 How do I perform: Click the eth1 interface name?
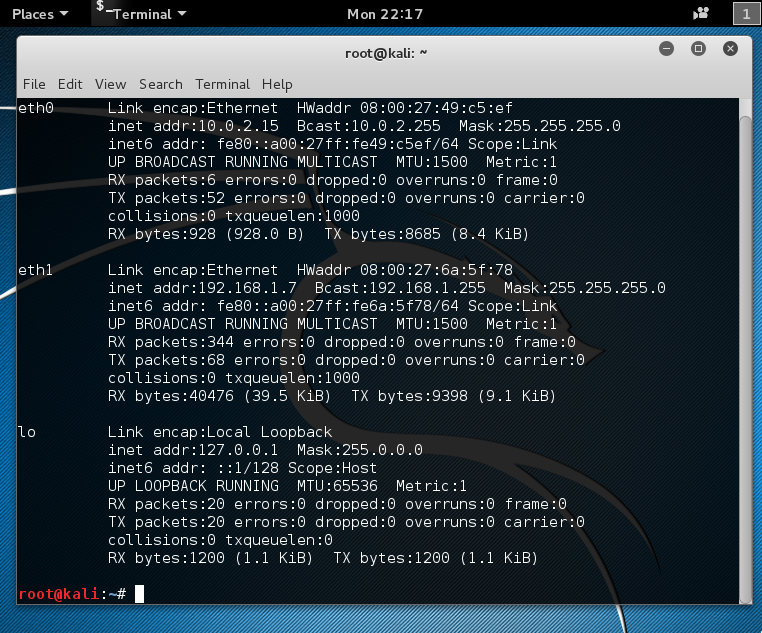click(35, 270)
